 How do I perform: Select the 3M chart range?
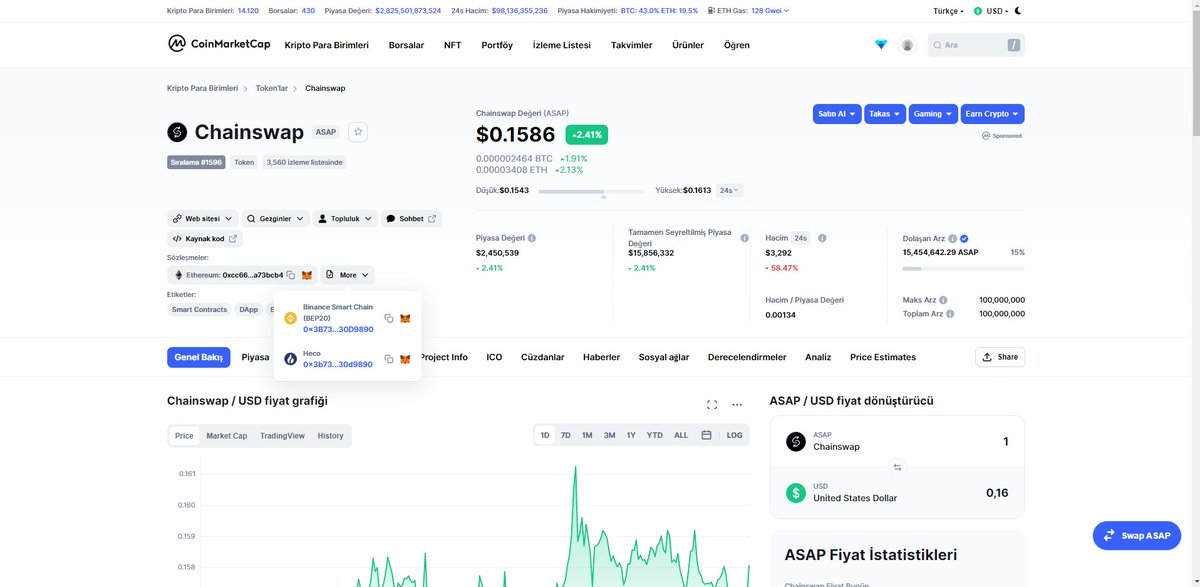609,436
